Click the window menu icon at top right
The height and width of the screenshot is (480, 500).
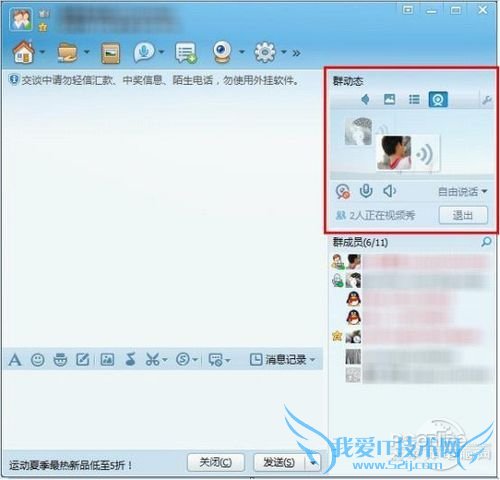[x=407, y=10]
